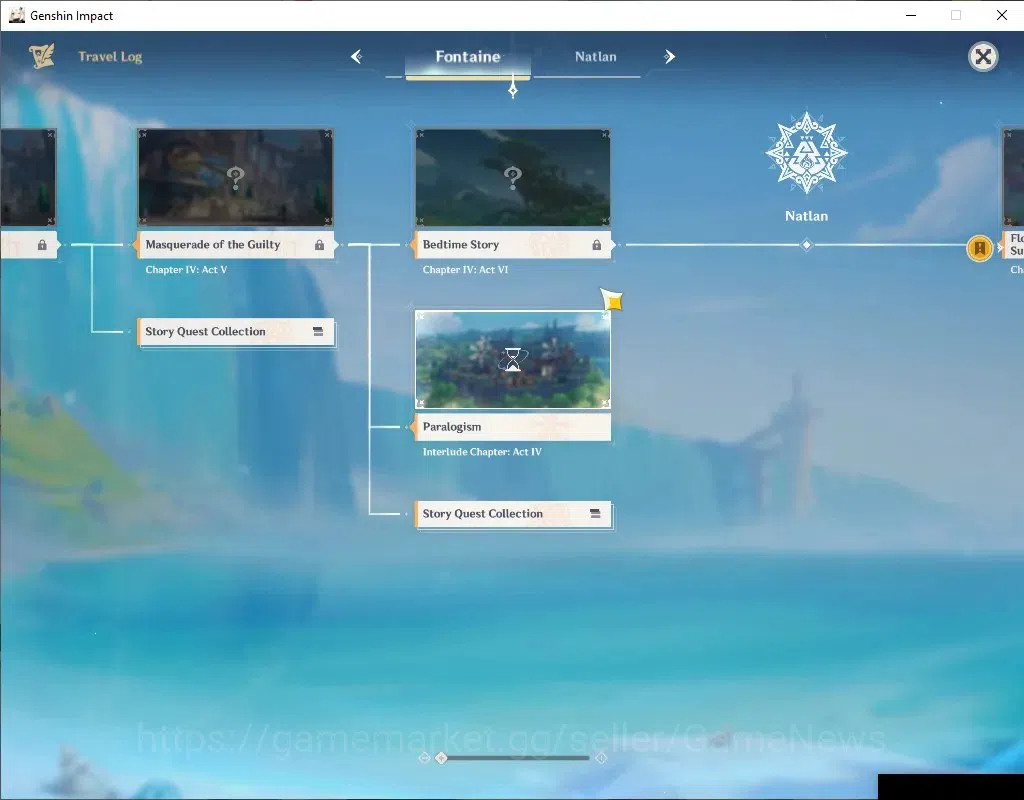Screen dimensions: 1024x800
Task: Minimize the Genshin Impact window
Action: (x=911, y=15)
